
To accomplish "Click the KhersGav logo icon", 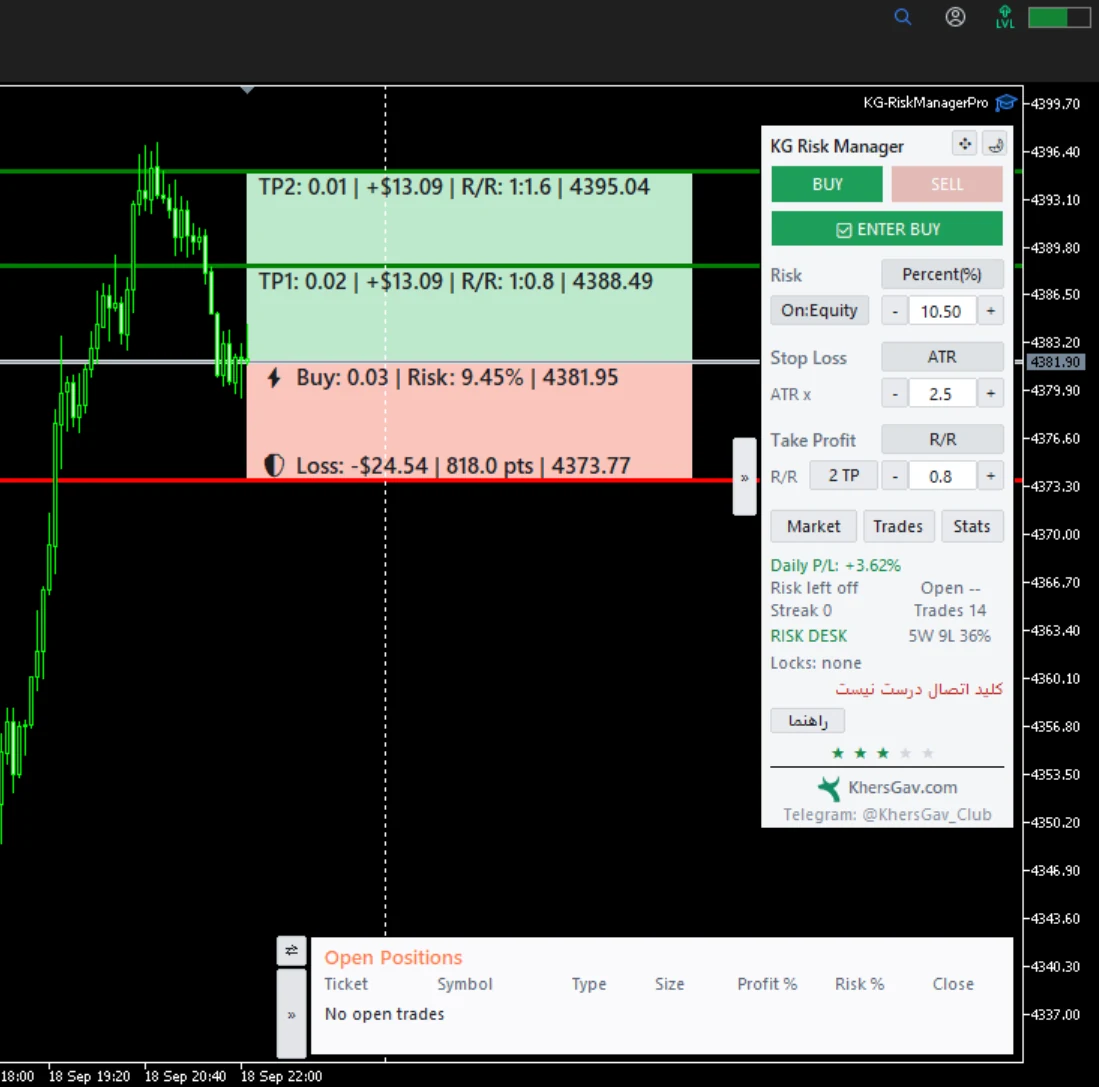I will click(x=828, y=788).
